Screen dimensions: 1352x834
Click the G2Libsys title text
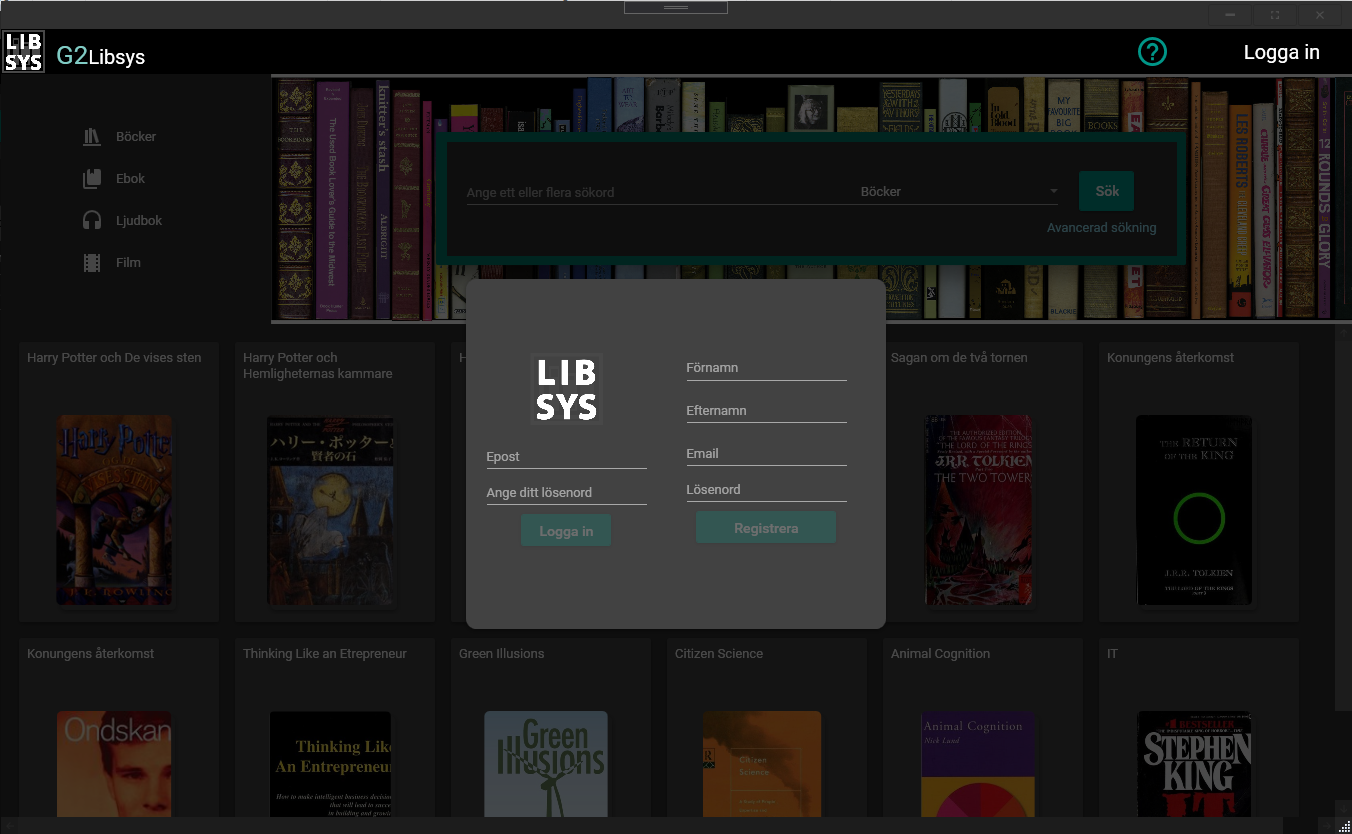point(100,56)
